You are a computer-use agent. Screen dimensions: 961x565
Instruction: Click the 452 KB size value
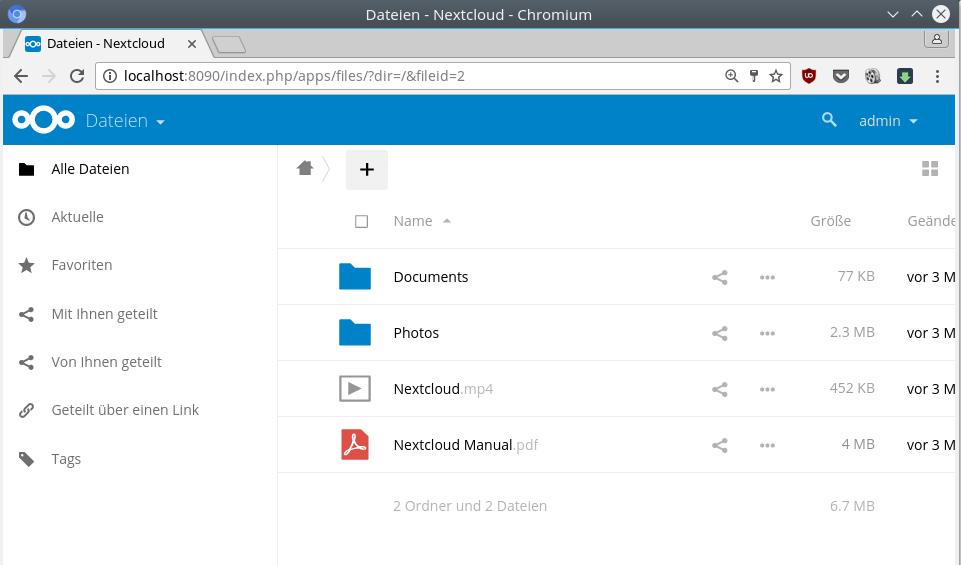[852, 388]
